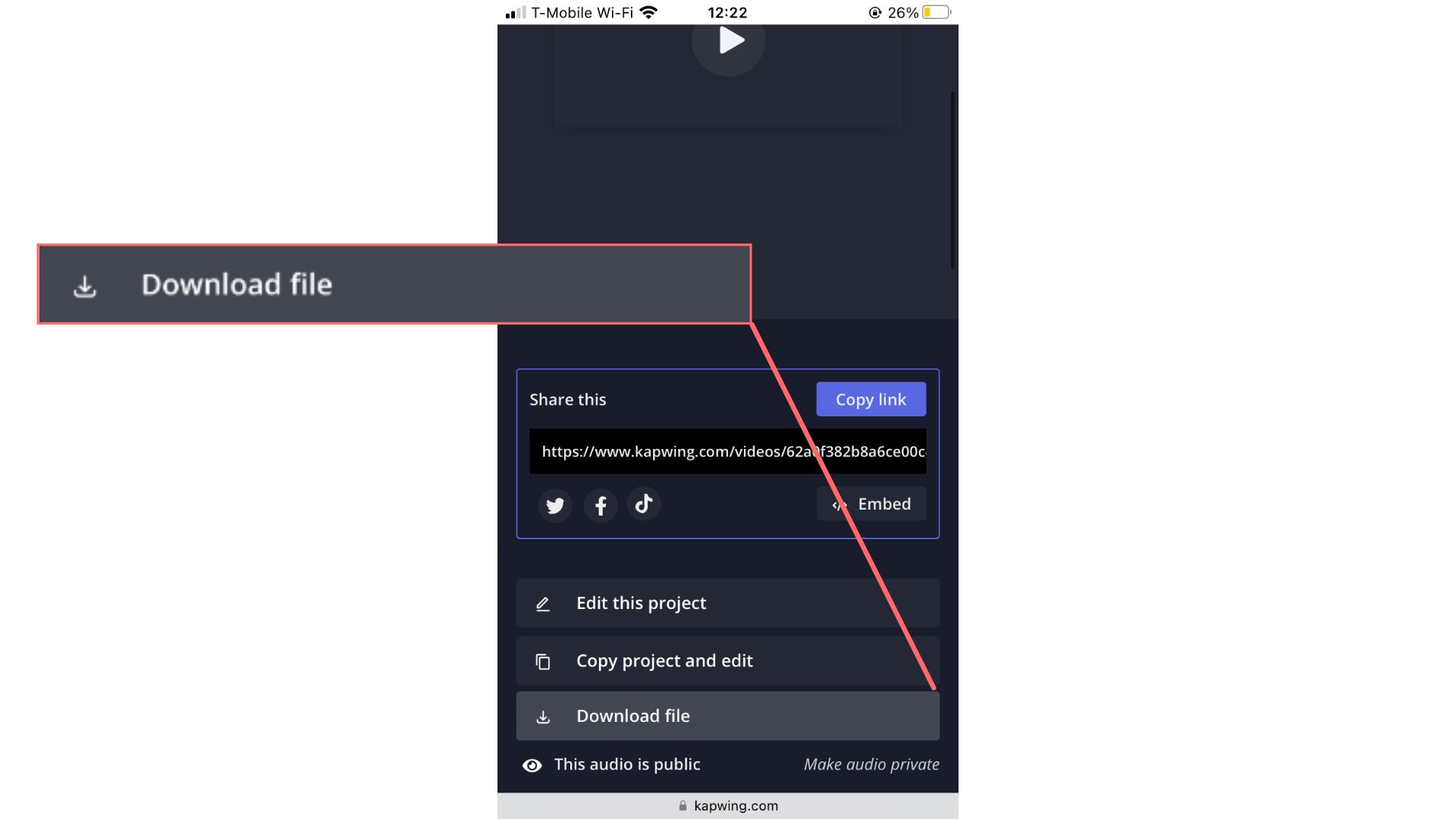Click Make audio private toggle link
Image resolution: width=1456 pixels, height=819 pixels.
(x=871, y=764)
